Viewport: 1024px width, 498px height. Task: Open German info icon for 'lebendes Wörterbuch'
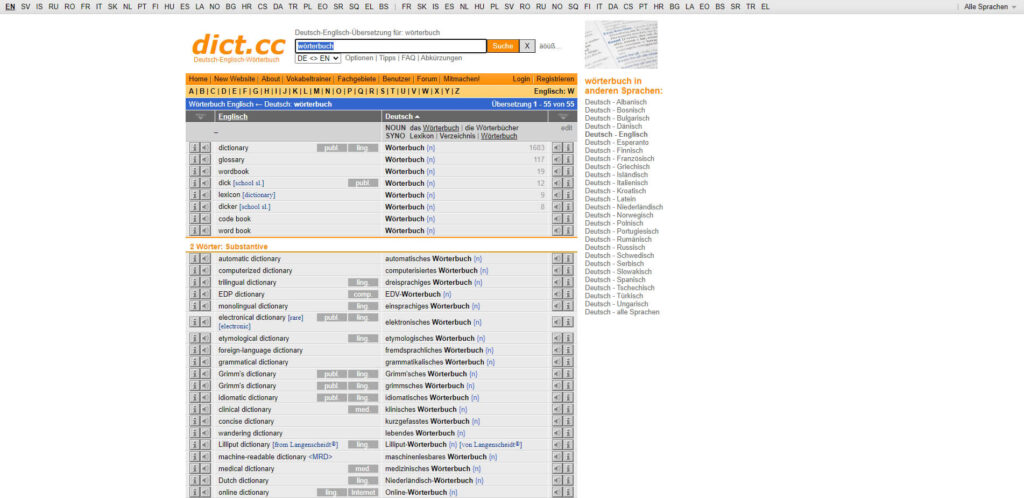coord(568,433)
